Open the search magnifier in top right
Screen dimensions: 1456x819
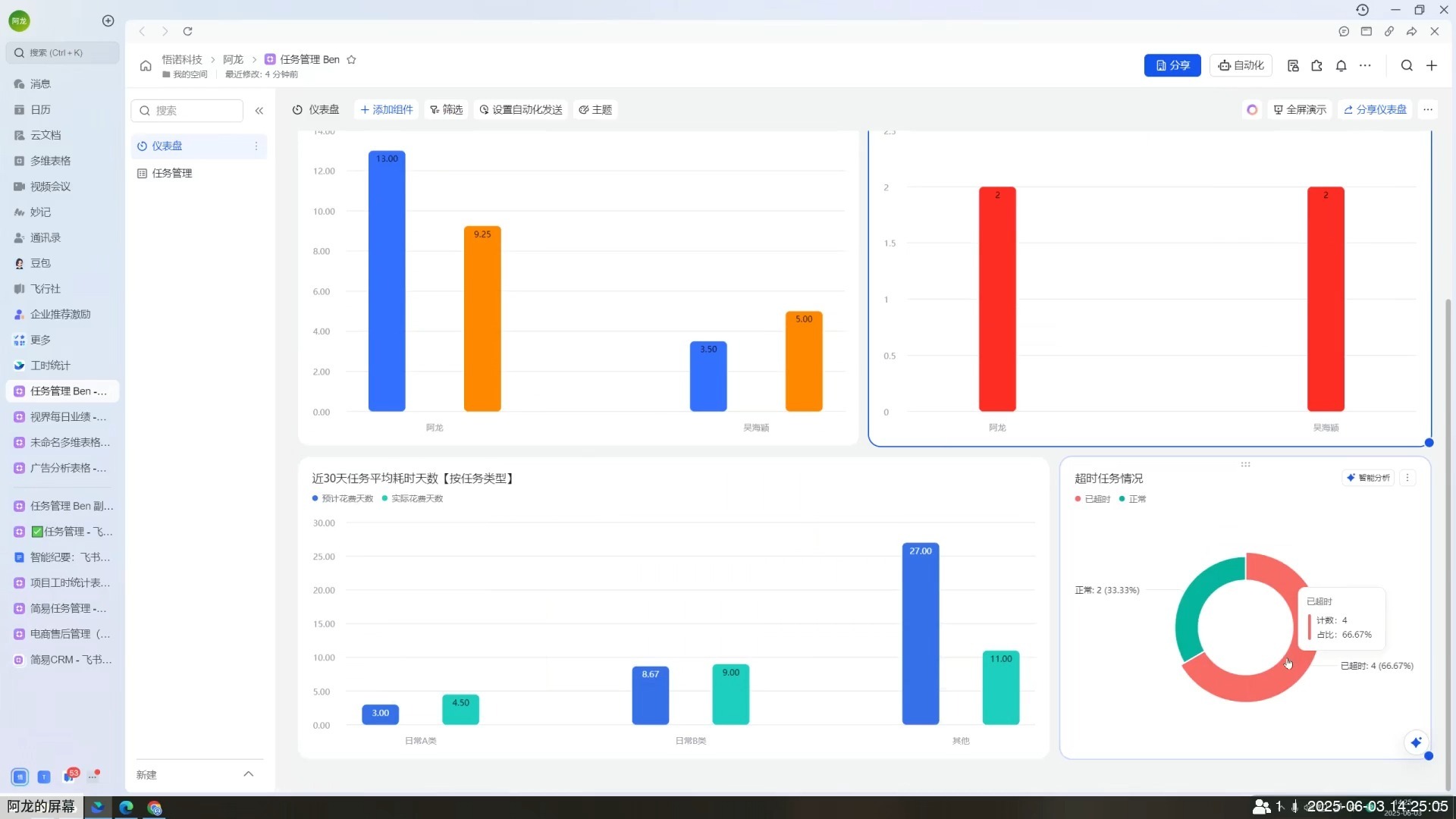pos(1407,66)
